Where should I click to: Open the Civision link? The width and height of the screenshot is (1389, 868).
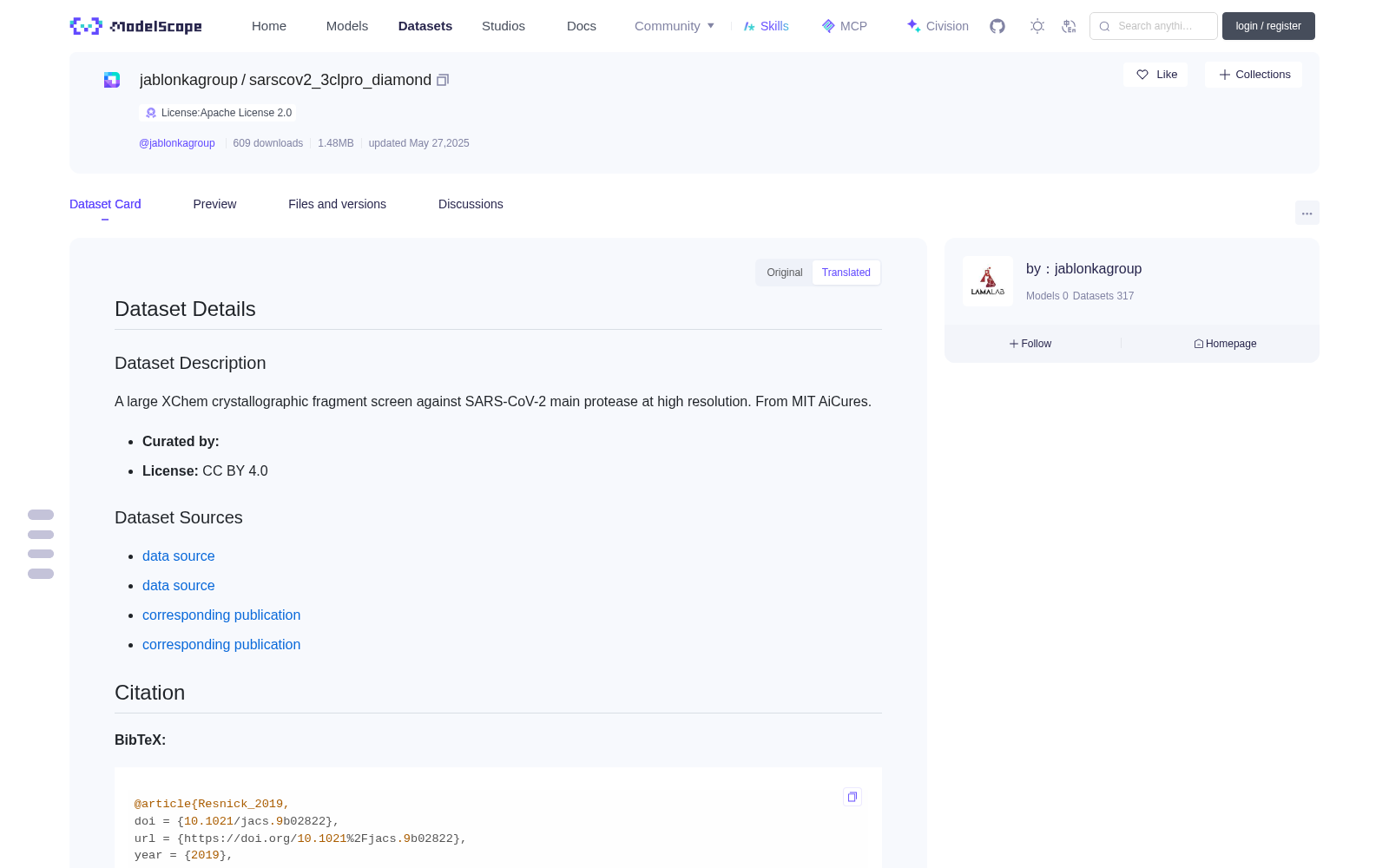(938, 26)
